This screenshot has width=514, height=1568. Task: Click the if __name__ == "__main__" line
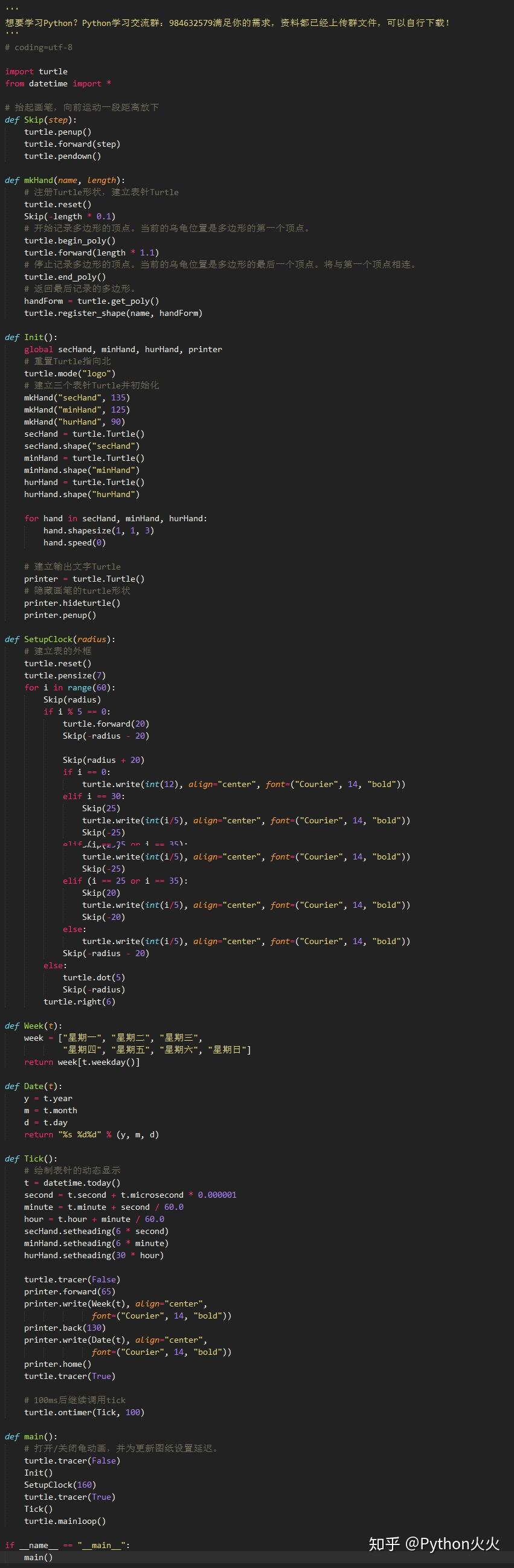67,1545
